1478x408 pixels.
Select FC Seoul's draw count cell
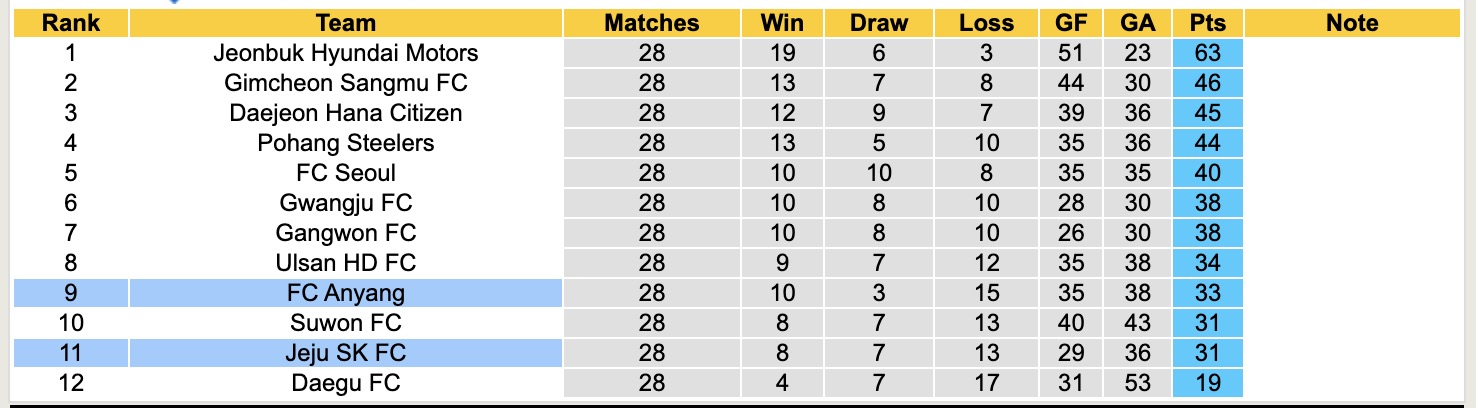click(879, 173)
